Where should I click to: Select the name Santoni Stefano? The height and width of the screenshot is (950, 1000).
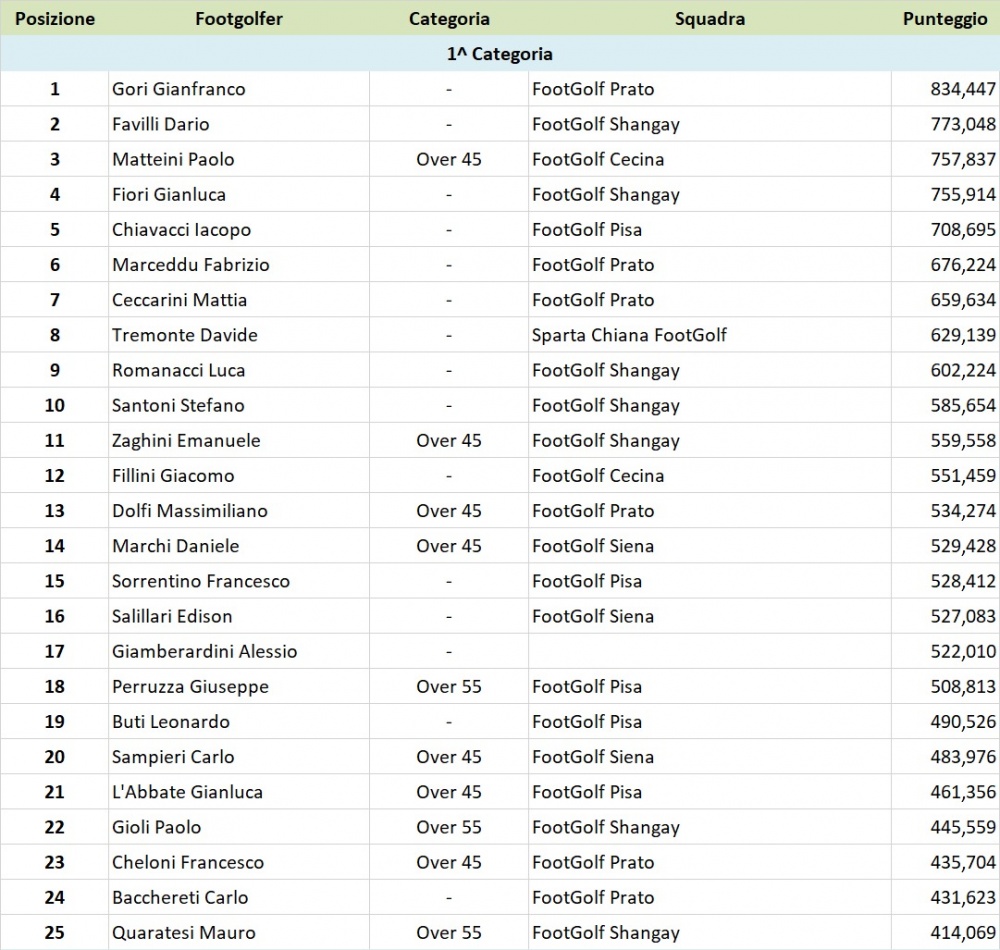178,405
